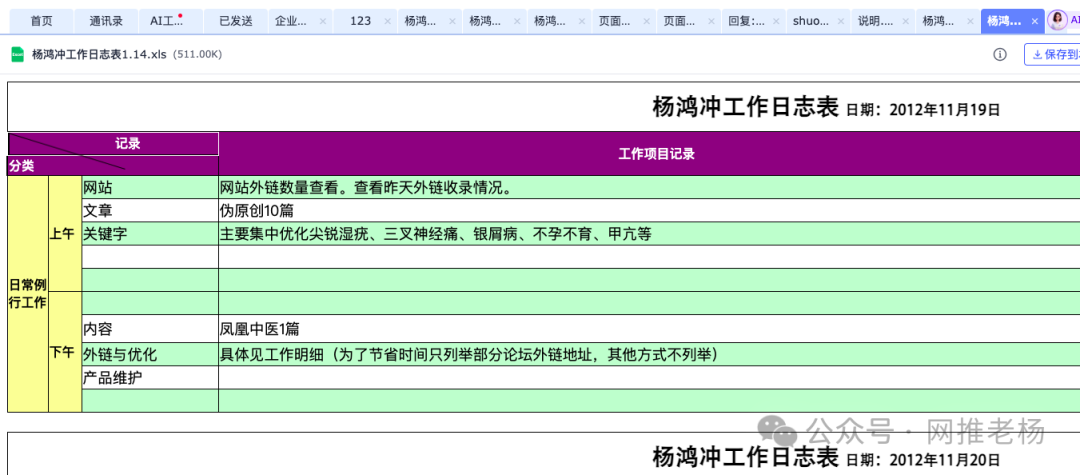1080x475 pixels.
Task: Close the active highlighted 杨鸿... tab
Action: (1035, 21)
